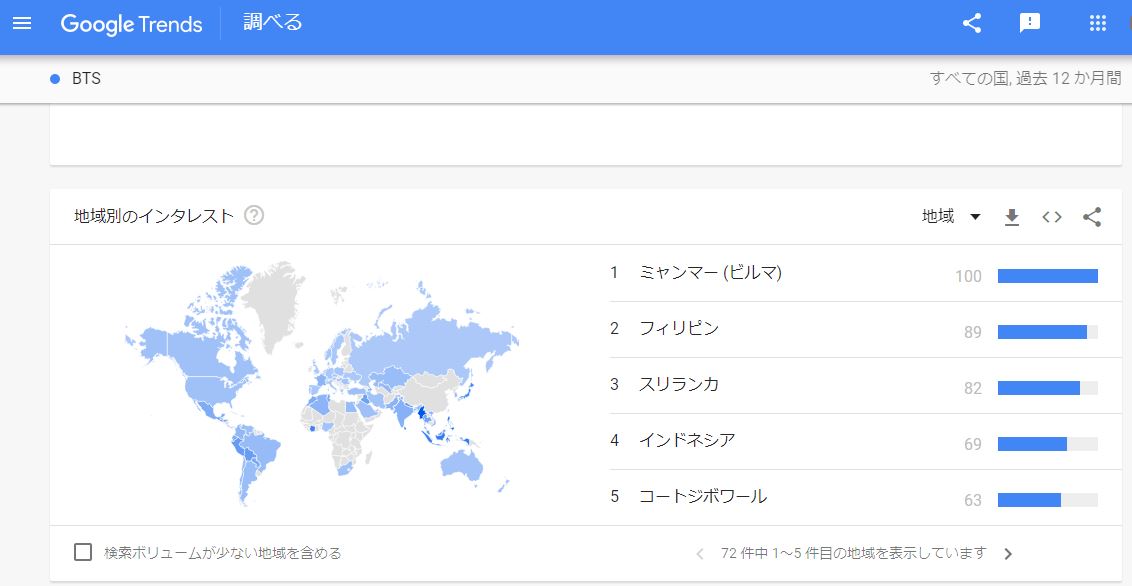Open the 調べる tab in header
1132x586 pixels.
point(273,23)
